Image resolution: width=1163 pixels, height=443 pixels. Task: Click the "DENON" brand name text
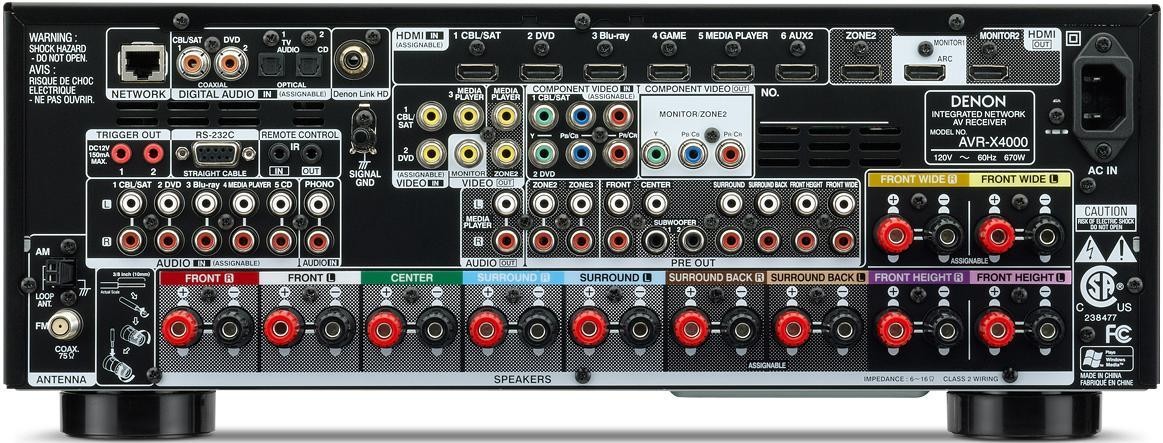coord(979,102)
